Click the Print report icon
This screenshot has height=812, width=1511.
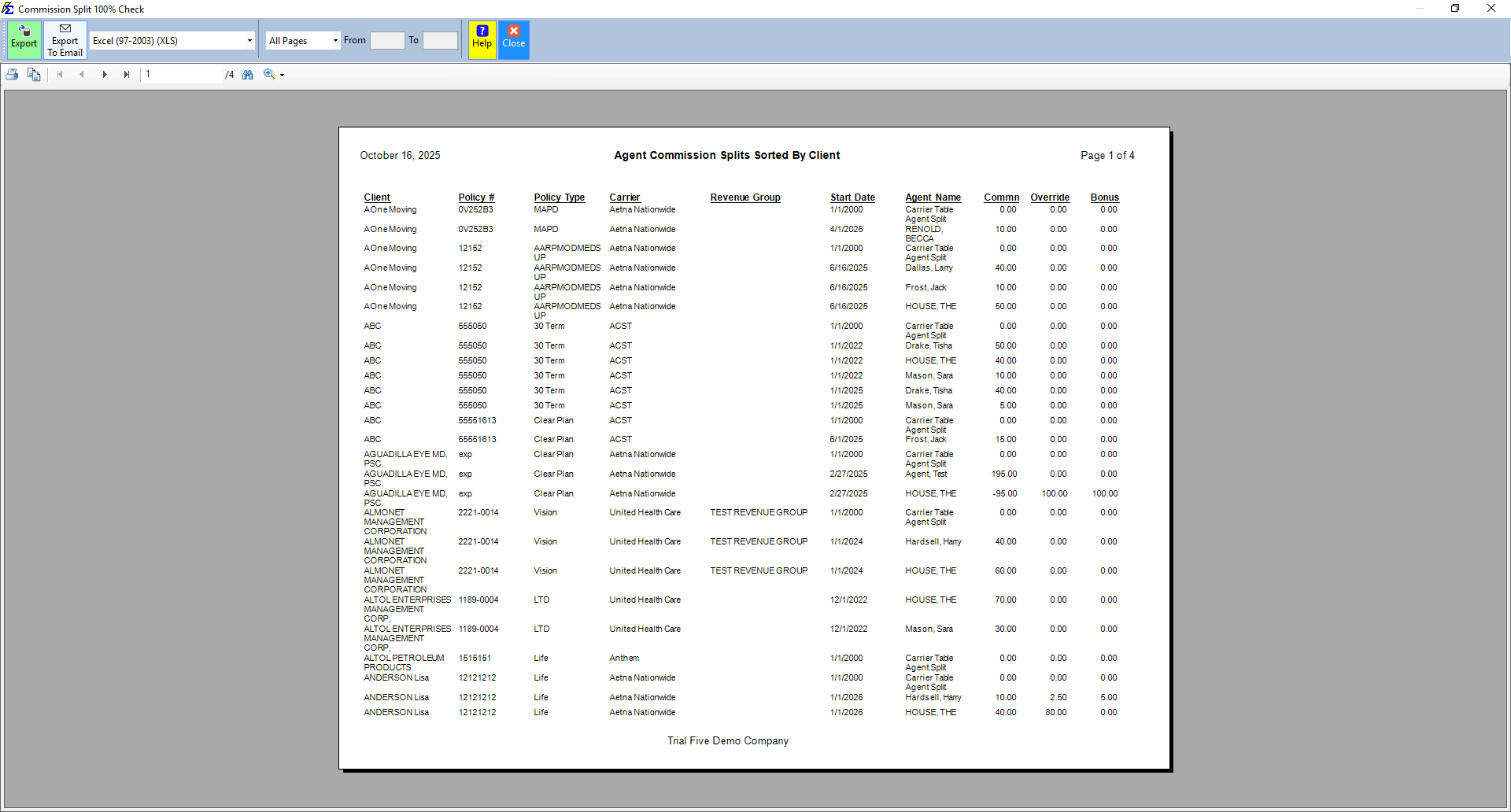tap(12, 74)
